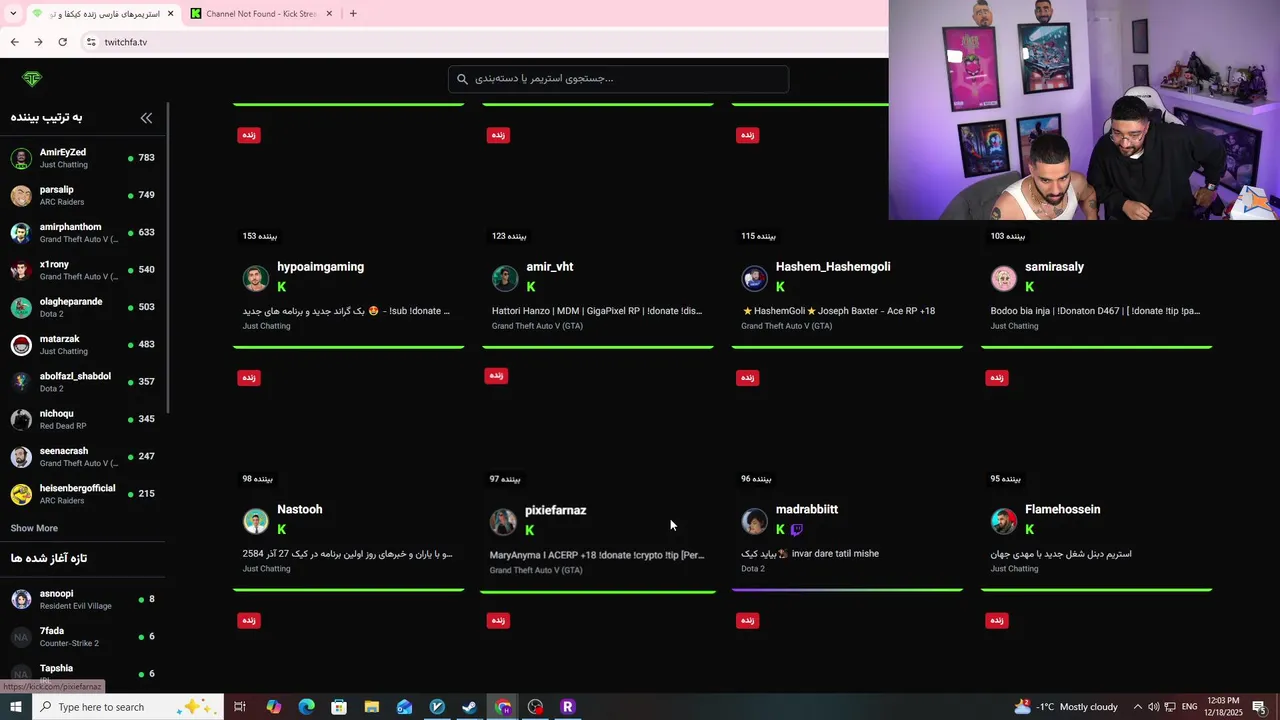Select matarzak Just Chatting sidebar entry
The image size is (1280, 720).
[83, 345]
